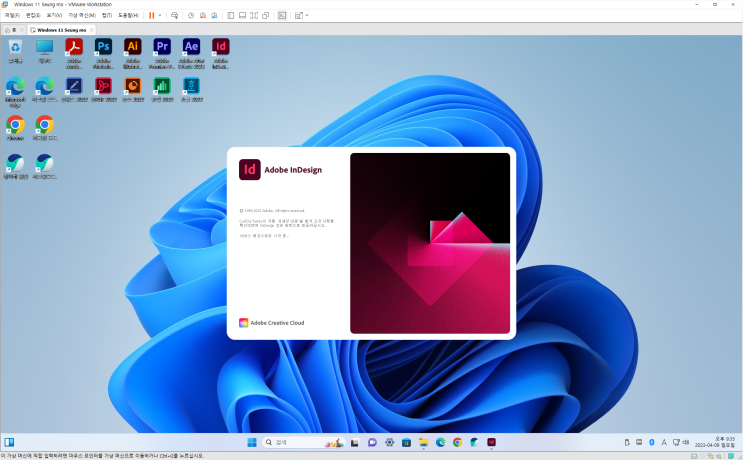
Task: Select the blue Hangul 2022 shortcut
Action: pos(191,90)
